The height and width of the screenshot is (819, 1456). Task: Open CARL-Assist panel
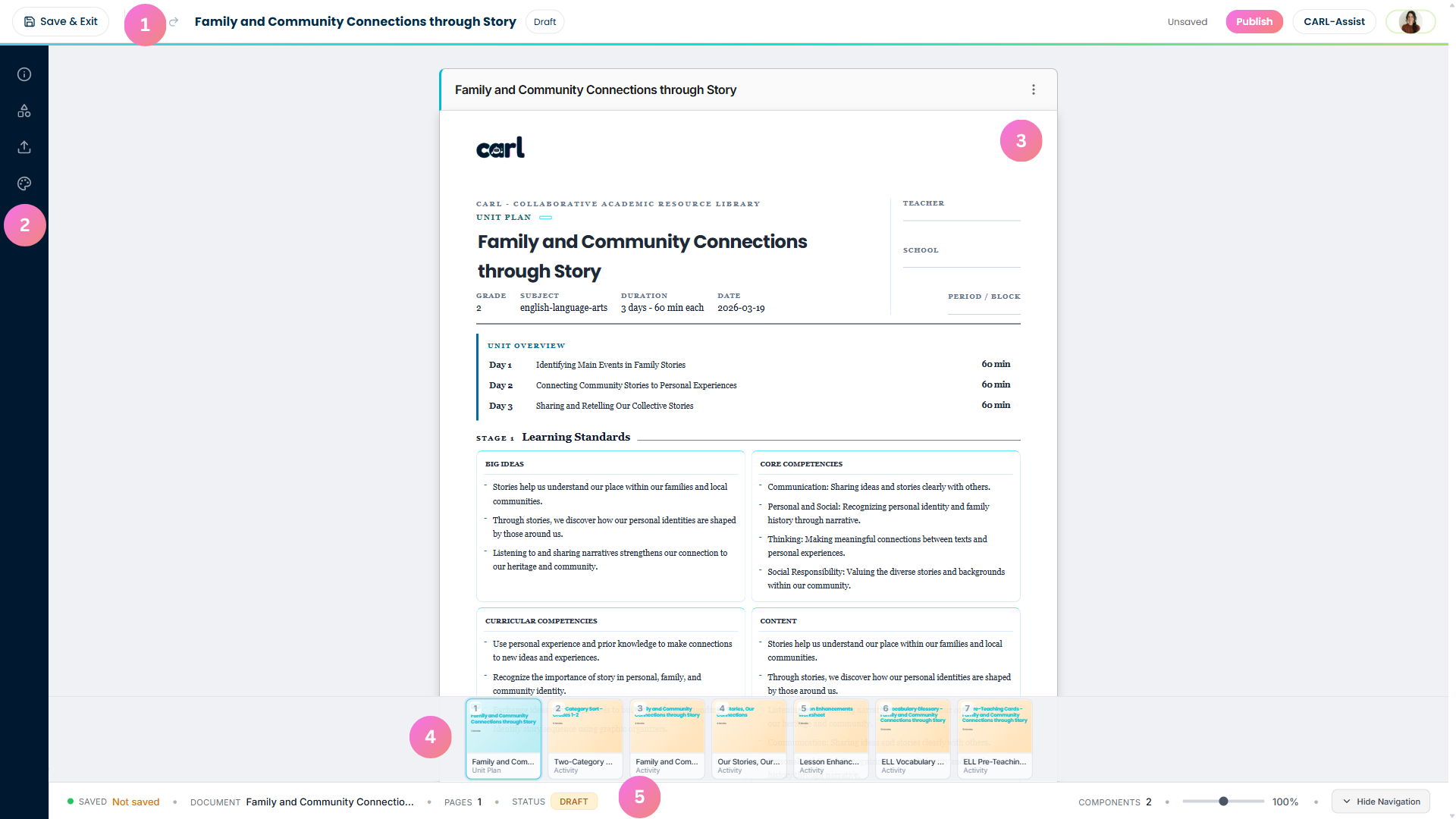[x=1334, y=22]
